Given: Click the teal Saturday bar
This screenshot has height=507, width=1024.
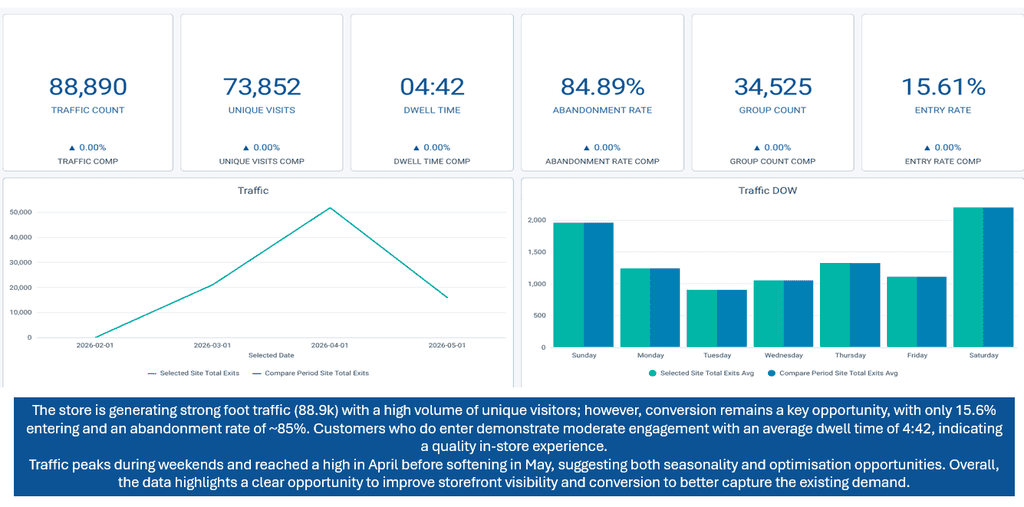Looking at the screenshot, I should 968,277.
